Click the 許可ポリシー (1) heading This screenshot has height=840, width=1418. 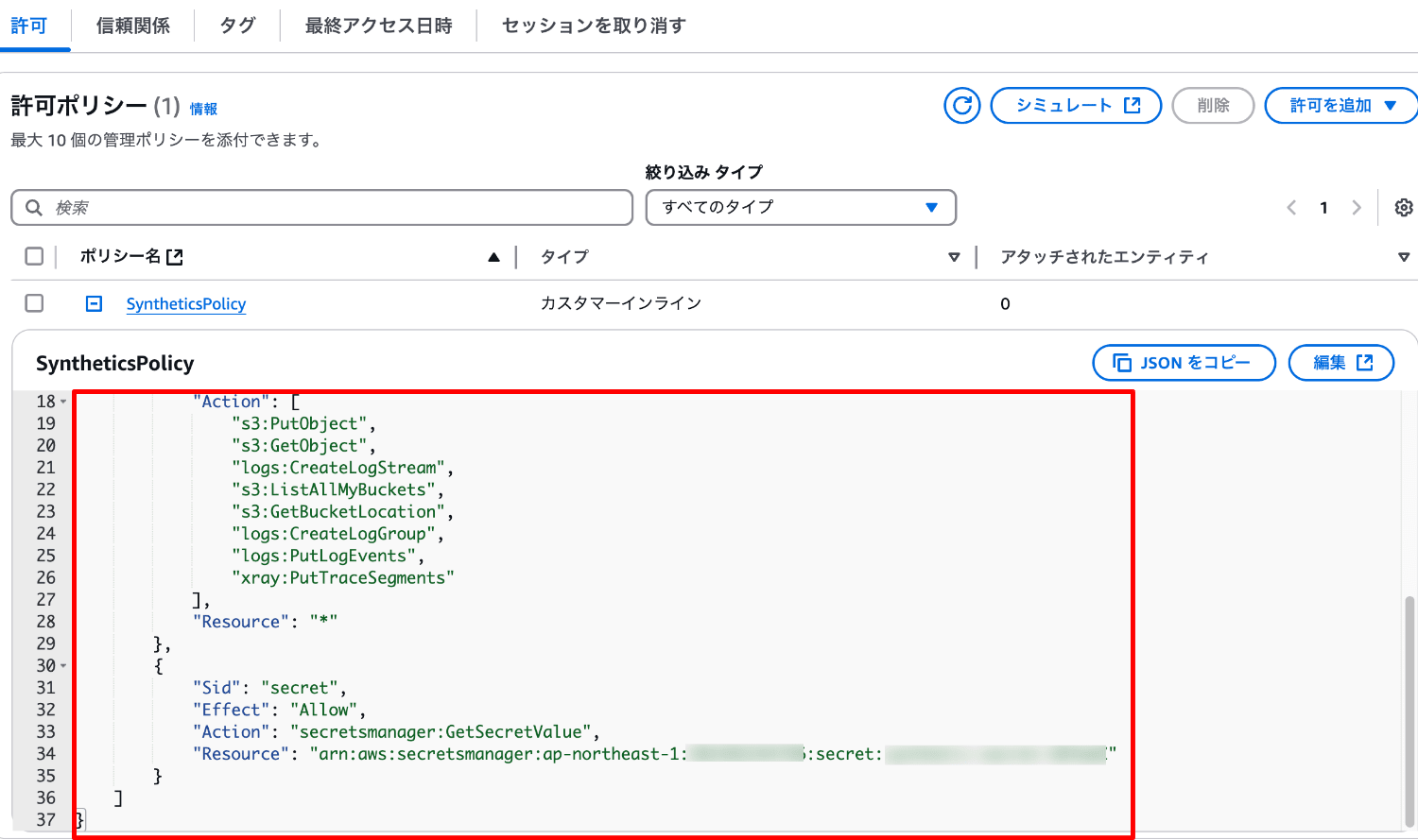click(x=95, y=106)
